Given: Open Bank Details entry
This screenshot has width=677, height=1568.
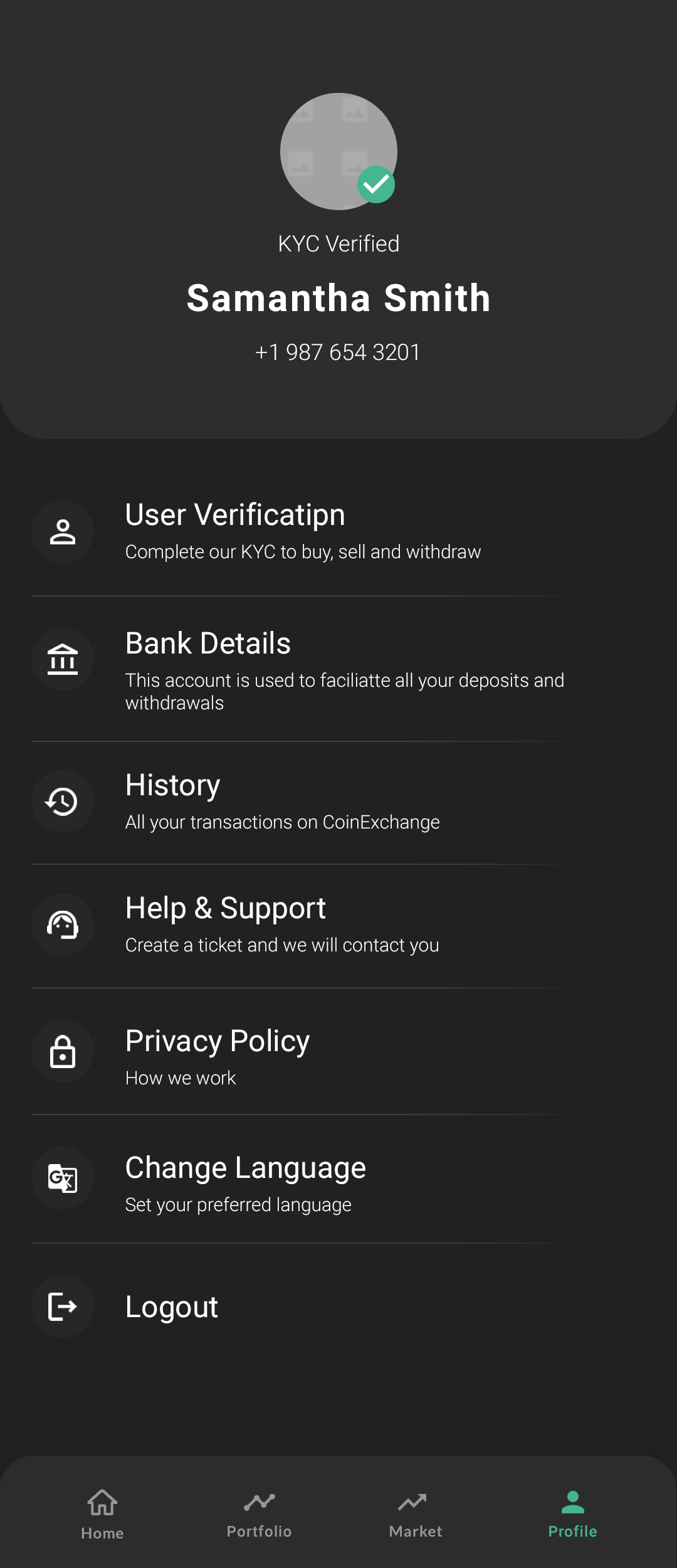Looking at the screenshot, I should tap(344, 669).
